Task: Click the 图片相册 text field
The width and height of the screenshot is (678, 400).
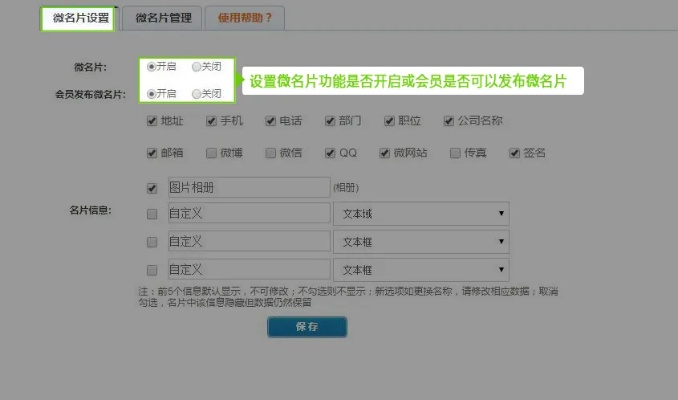Action: pos(249,188)
